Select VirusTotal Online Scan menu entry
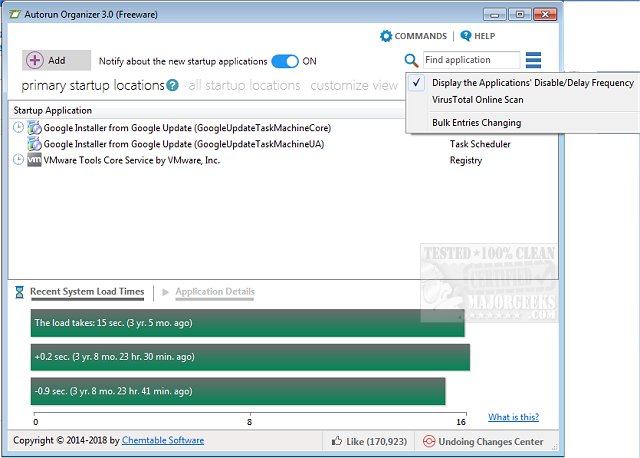The width and height of the screenshot is (640, 458). [x=477, y=100]
